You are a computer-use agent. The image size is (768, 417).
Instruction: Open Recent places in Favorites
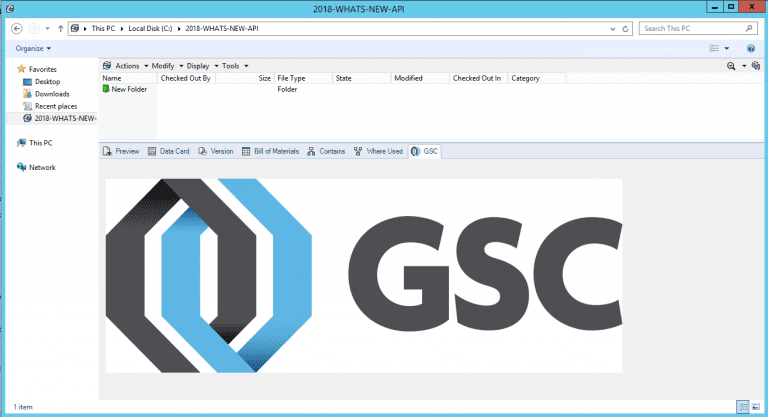point(50,106)
